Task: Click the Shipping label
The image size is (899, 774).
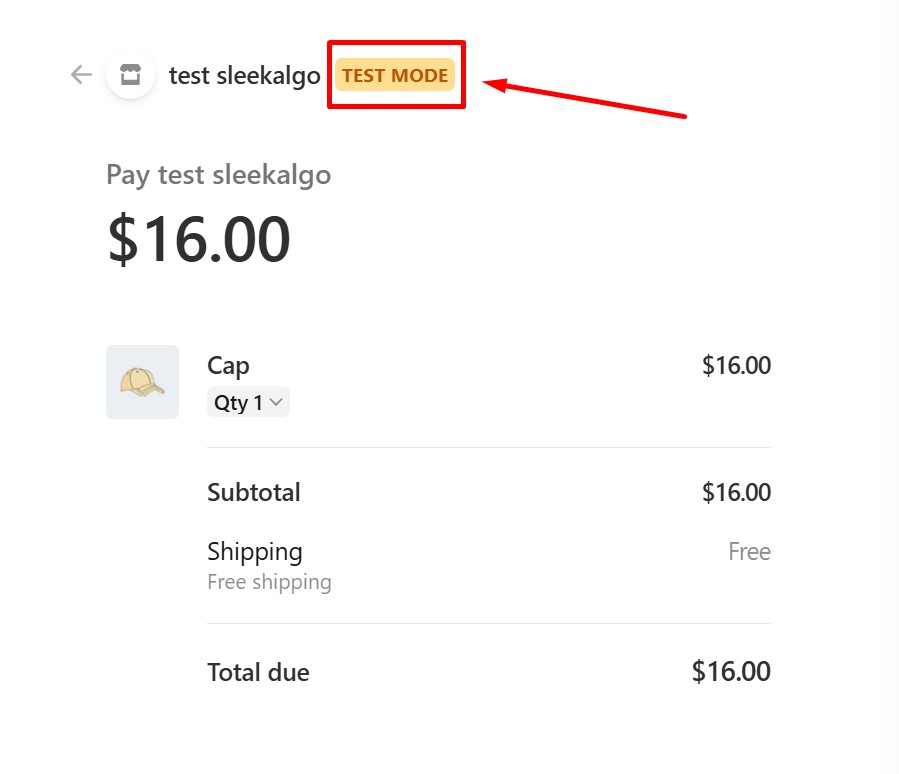Action: [254, 552]
